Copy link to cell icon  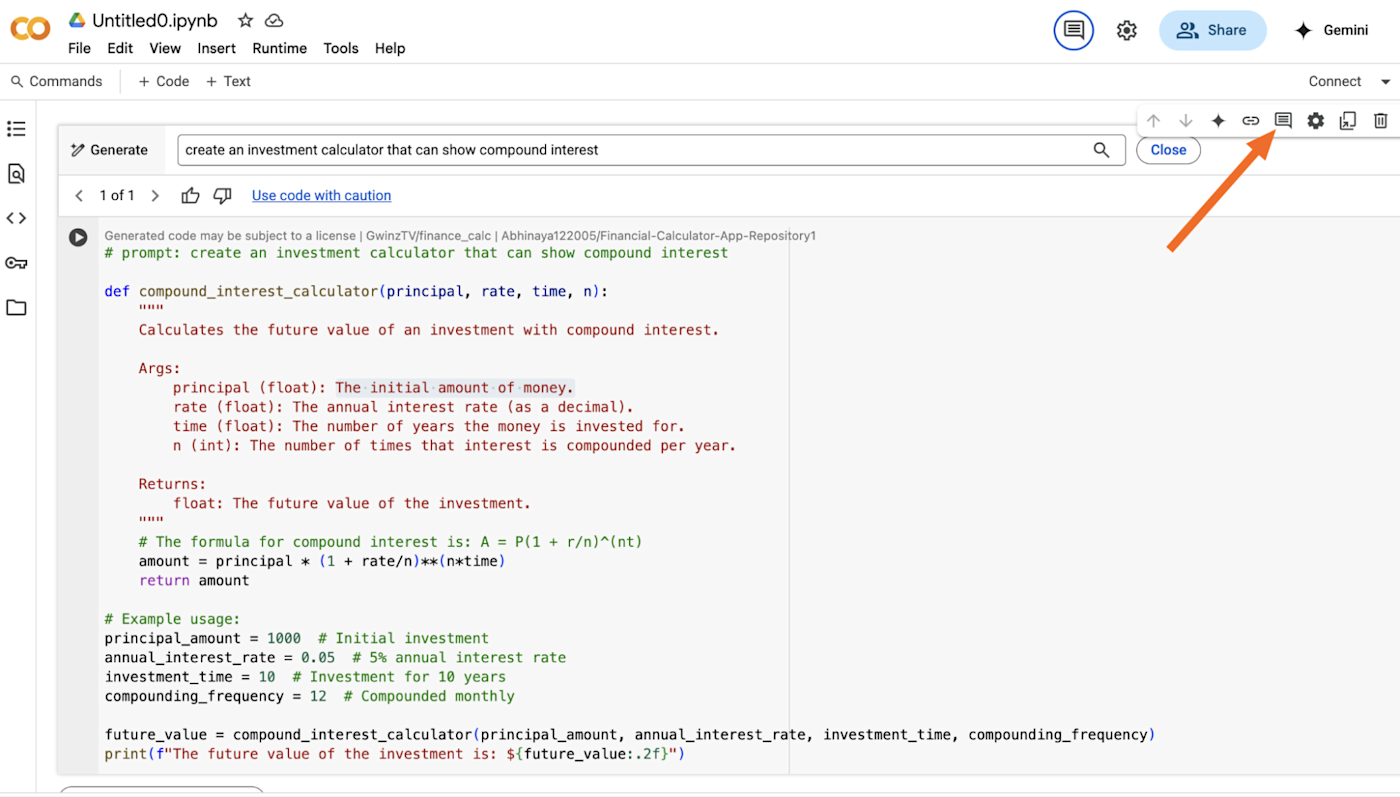(1250, 121)
